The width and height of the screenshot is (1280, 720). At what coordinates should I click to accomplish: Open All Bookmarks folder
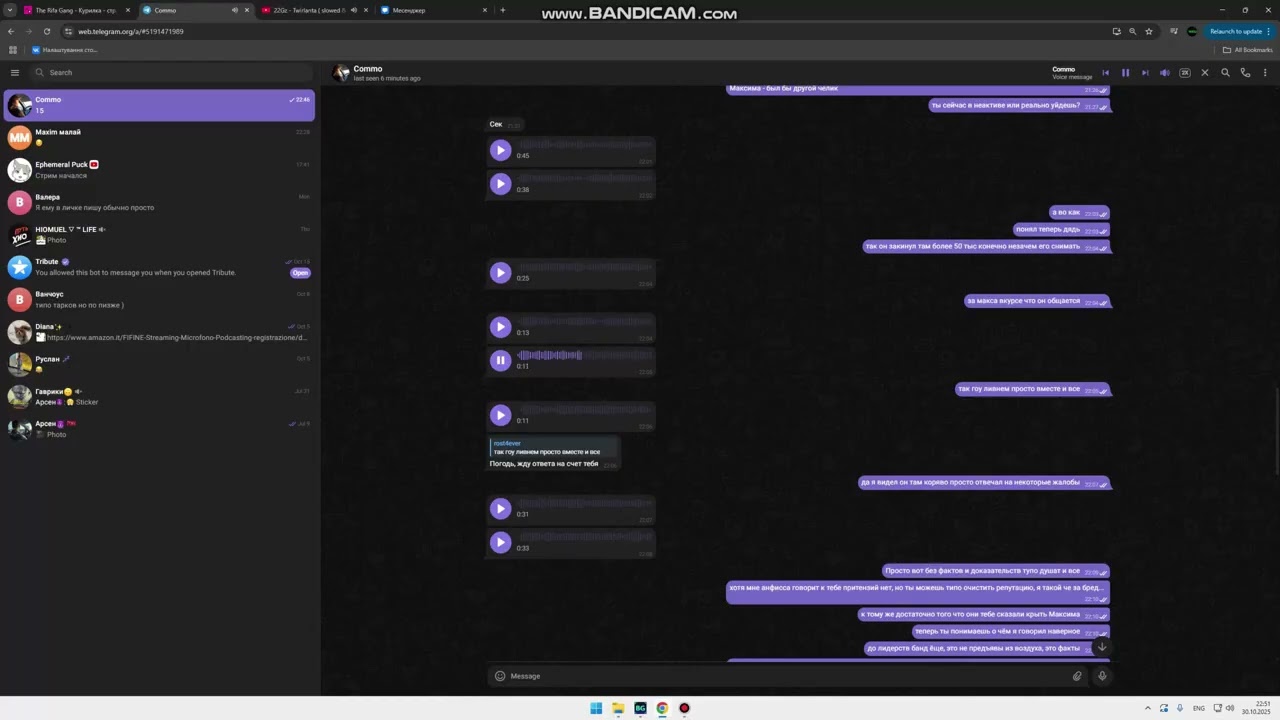pyautogui.click(x=1248, y=50)
